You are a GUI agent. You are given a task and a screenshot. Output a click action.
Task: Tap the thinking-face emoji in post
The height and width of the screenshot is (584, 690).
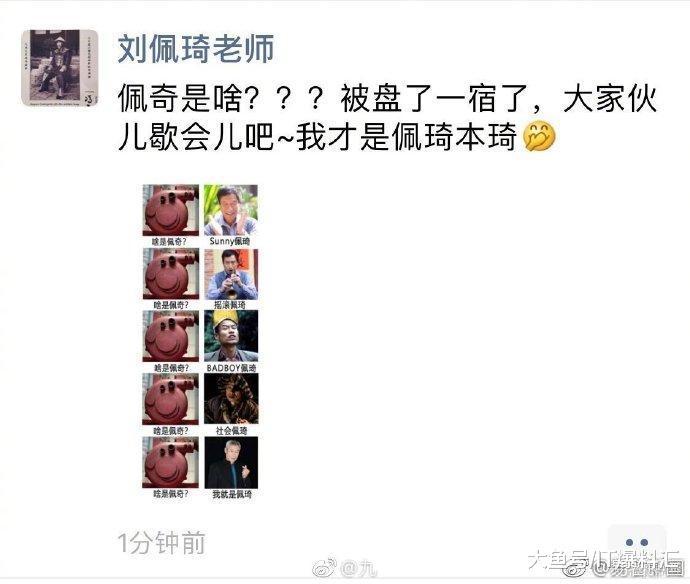pyautogui.click(x=539, y=137)
